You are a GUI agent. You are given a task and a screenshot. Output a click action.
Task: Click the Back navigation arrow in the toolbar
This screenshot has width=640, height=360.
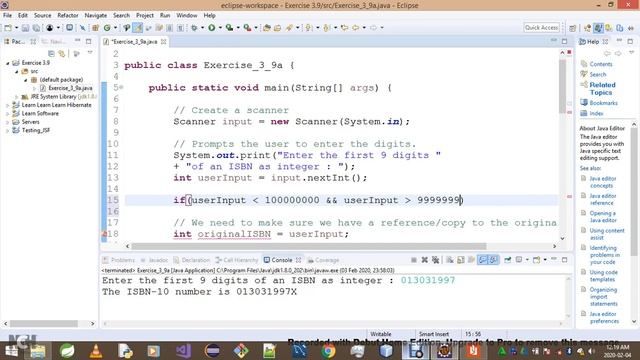tap(356, 27)
